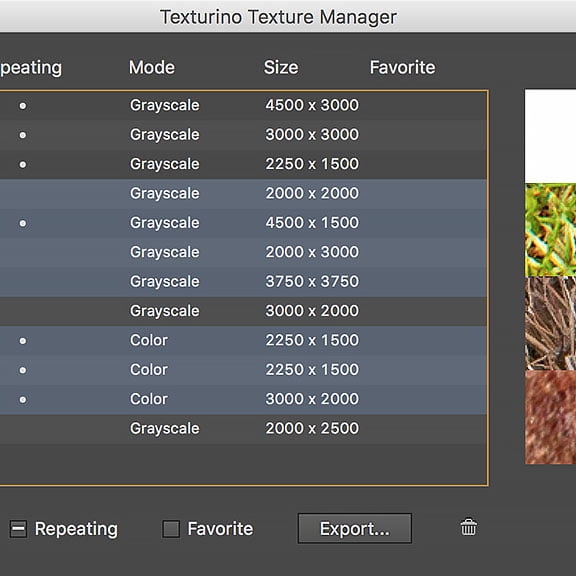Screen dimensions: 576x576
Task: Click repeating dot in 4500 x 1500 row
Action: click(x=23, y=223)
